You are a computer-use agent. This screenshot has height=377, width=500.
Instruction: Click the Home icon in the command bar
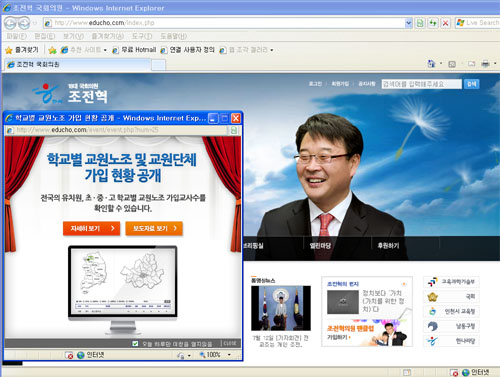[x=431, y=64]
